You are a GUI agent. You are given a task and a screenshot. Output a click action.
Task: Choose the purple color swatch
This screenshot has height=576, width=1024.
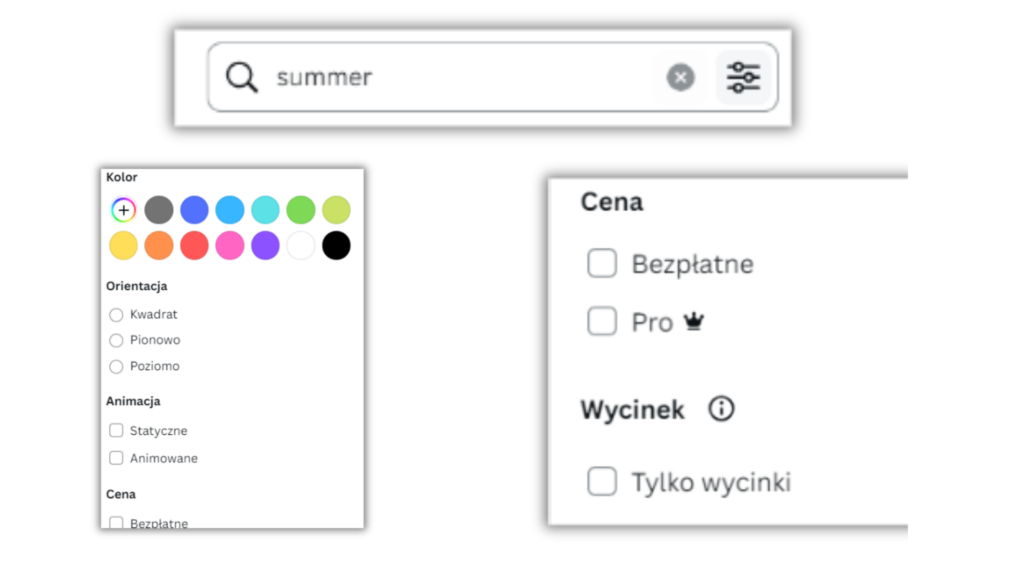click(265, 246)
